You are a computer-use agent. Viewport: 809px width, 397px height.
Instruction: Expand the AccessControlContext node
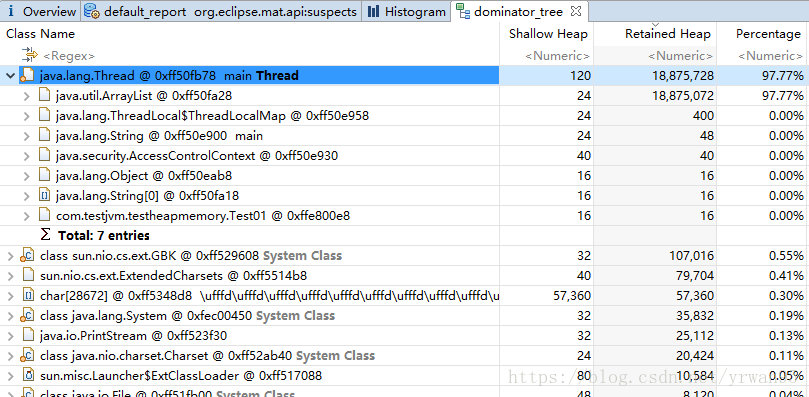[26, 156]
